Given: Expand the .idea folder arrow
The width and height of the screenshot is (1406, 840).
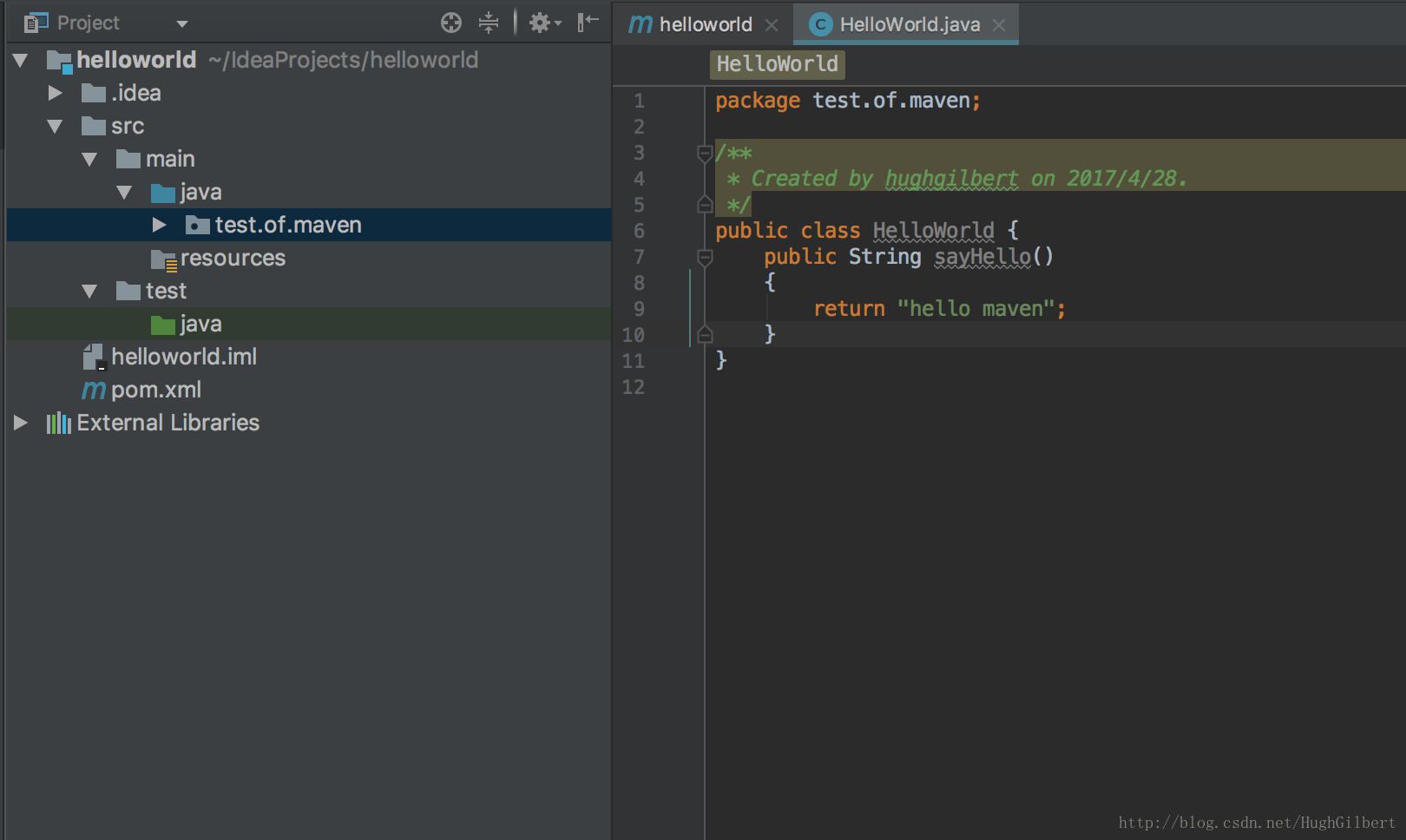Looking at the screenshot, I should click(x=56, y=93).
